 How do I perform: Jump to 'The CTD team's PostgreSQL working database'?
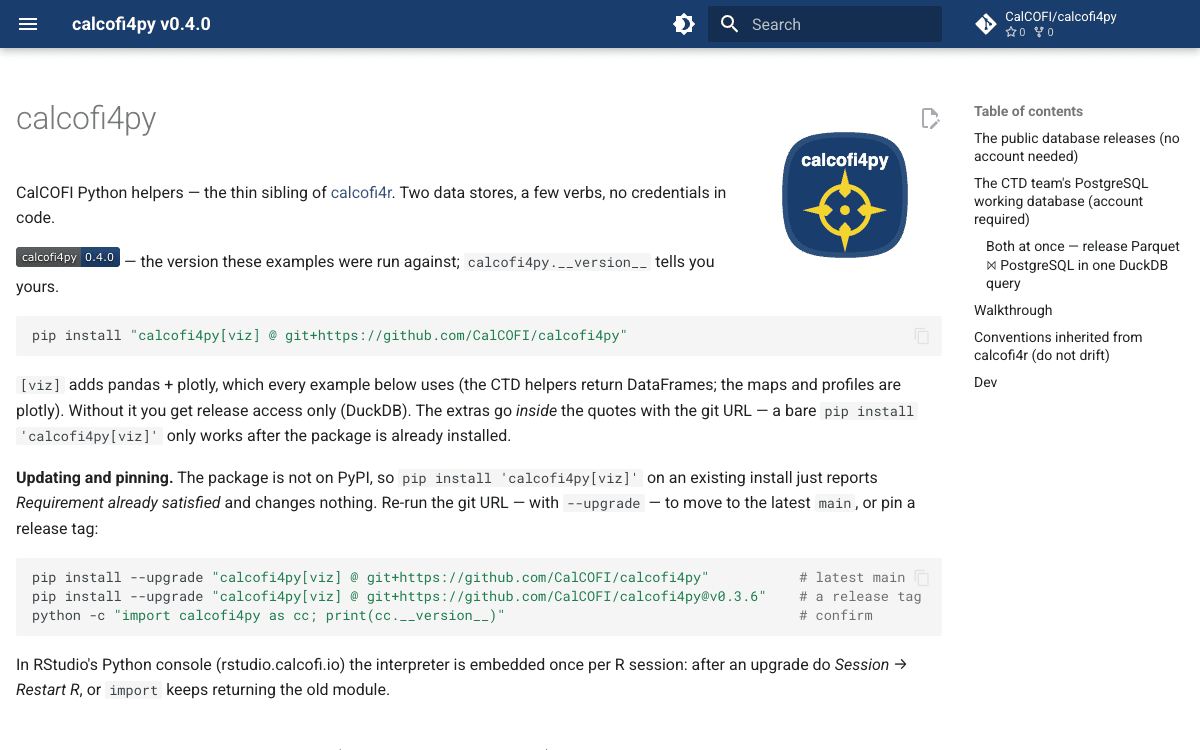tap(1061, 201)
